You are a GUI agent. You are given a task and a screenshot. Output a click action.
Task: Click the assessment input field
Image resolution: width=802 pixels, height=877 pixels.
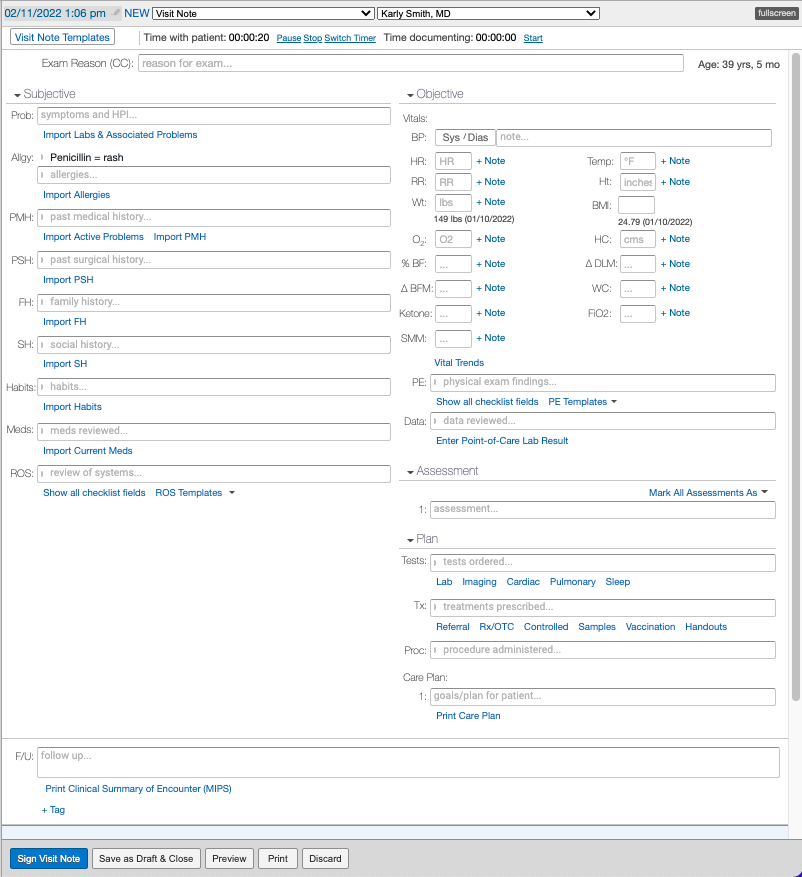click(x=603, y=510)
